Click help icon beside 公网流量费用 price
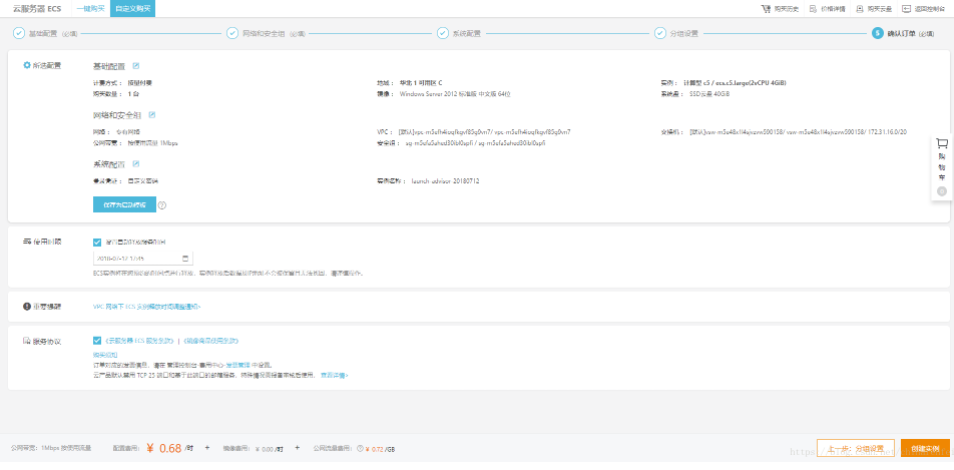 point(360,449)
